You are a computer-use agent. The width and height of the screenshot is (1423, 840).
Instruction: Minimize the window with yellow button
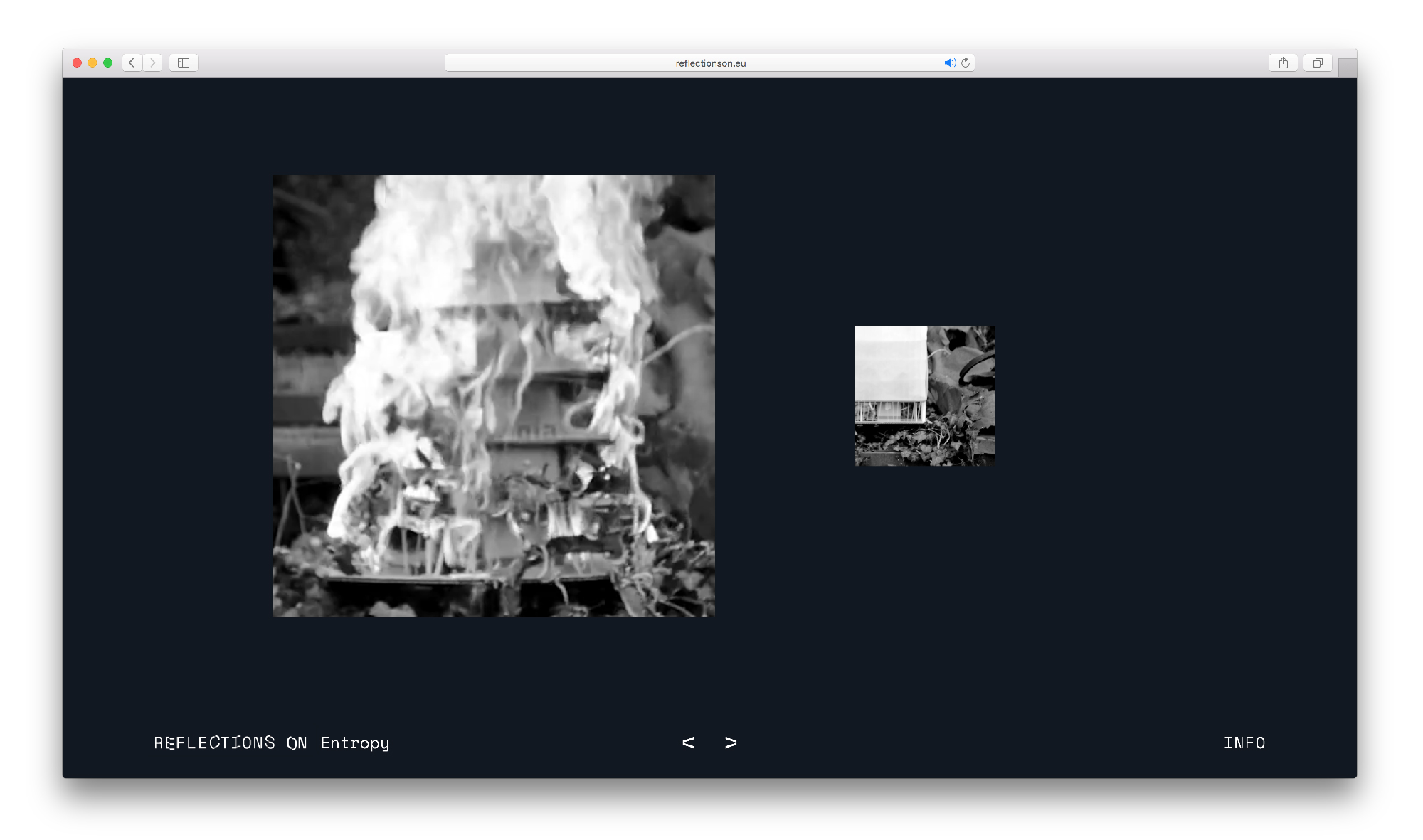tap(92, 63)
